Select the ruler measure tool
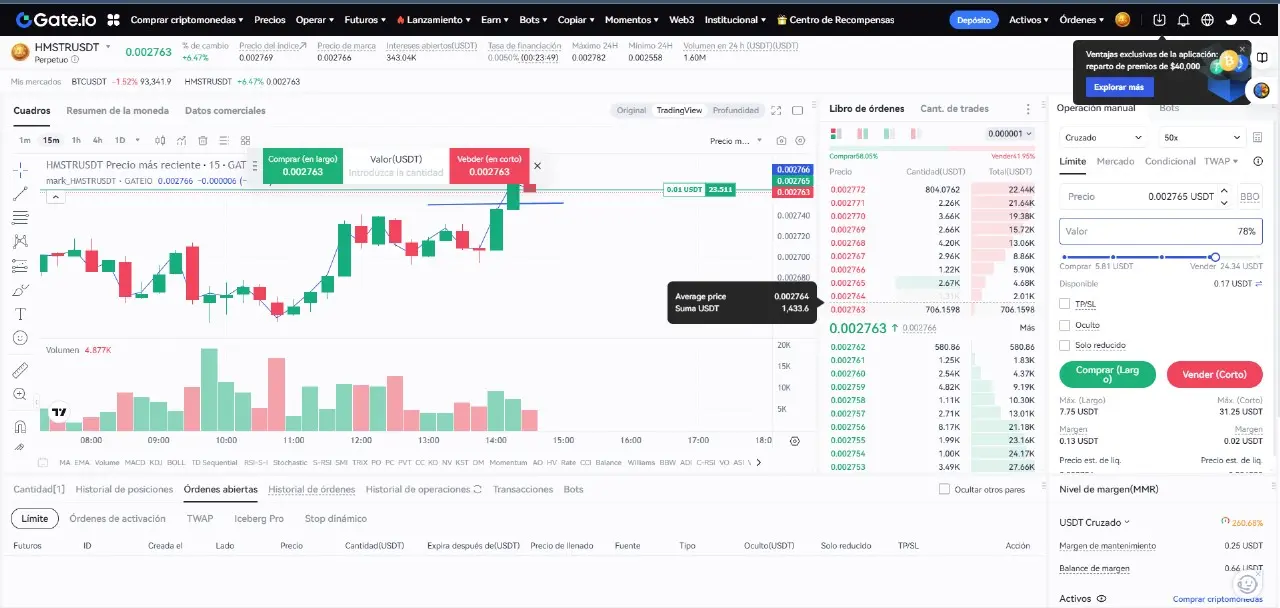 [x=20, y=370]
